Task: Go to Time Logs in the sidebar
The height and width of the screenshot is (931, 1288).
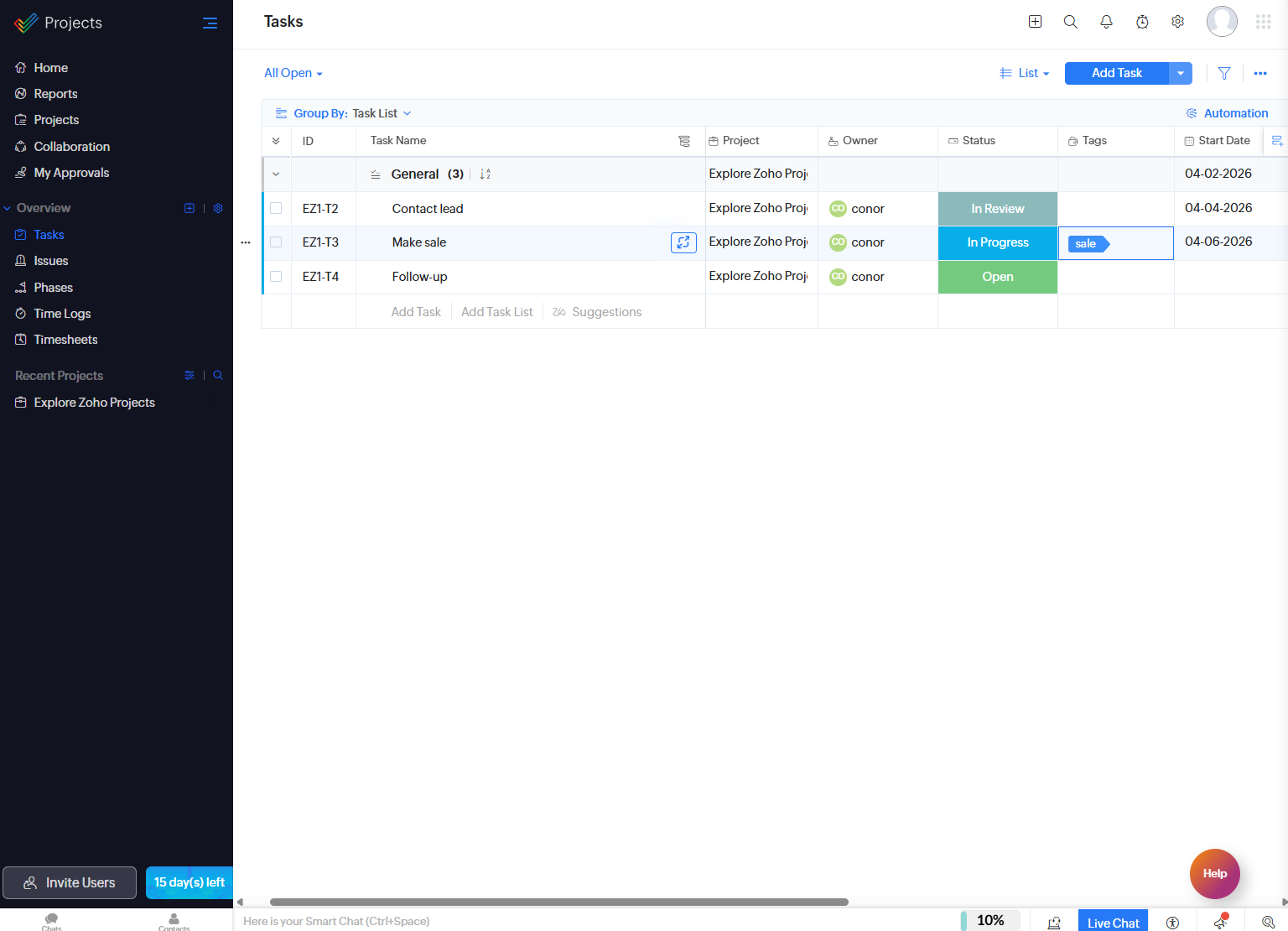Action: click(x=61, y=313)
